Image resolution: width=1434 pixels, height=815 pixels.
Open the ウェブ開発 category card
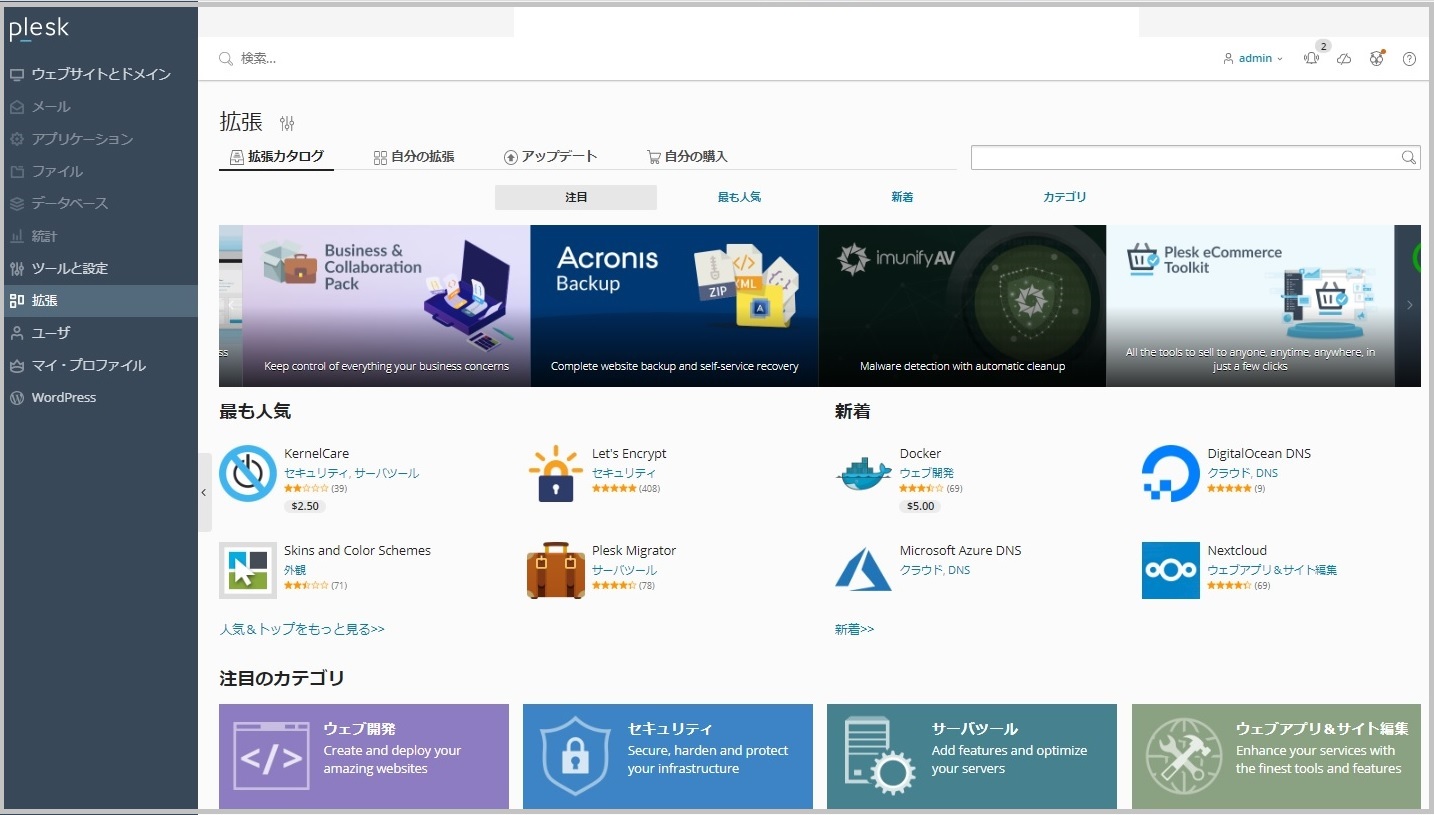[364, 756]
